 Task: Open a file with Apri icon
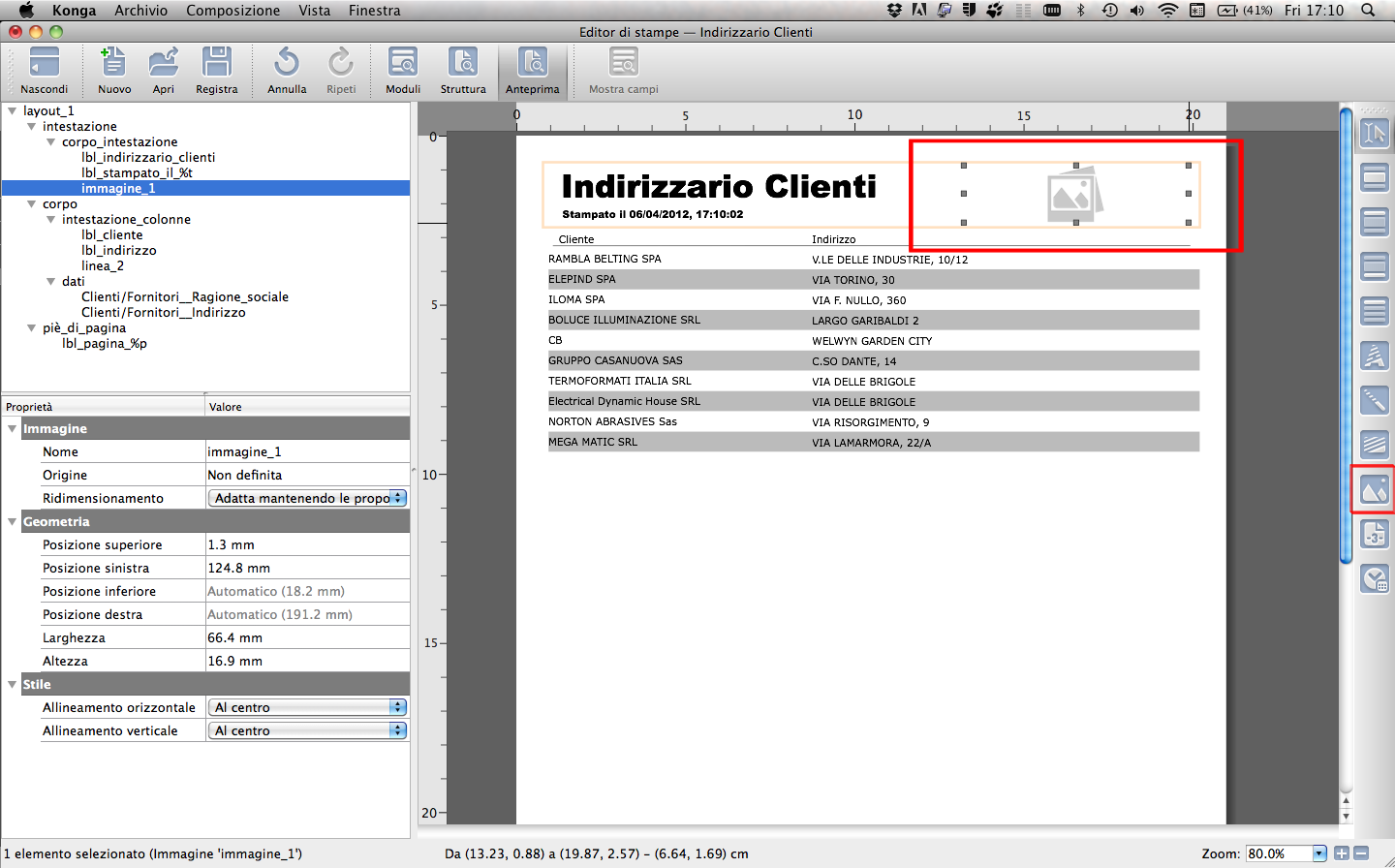coord(163,70)
